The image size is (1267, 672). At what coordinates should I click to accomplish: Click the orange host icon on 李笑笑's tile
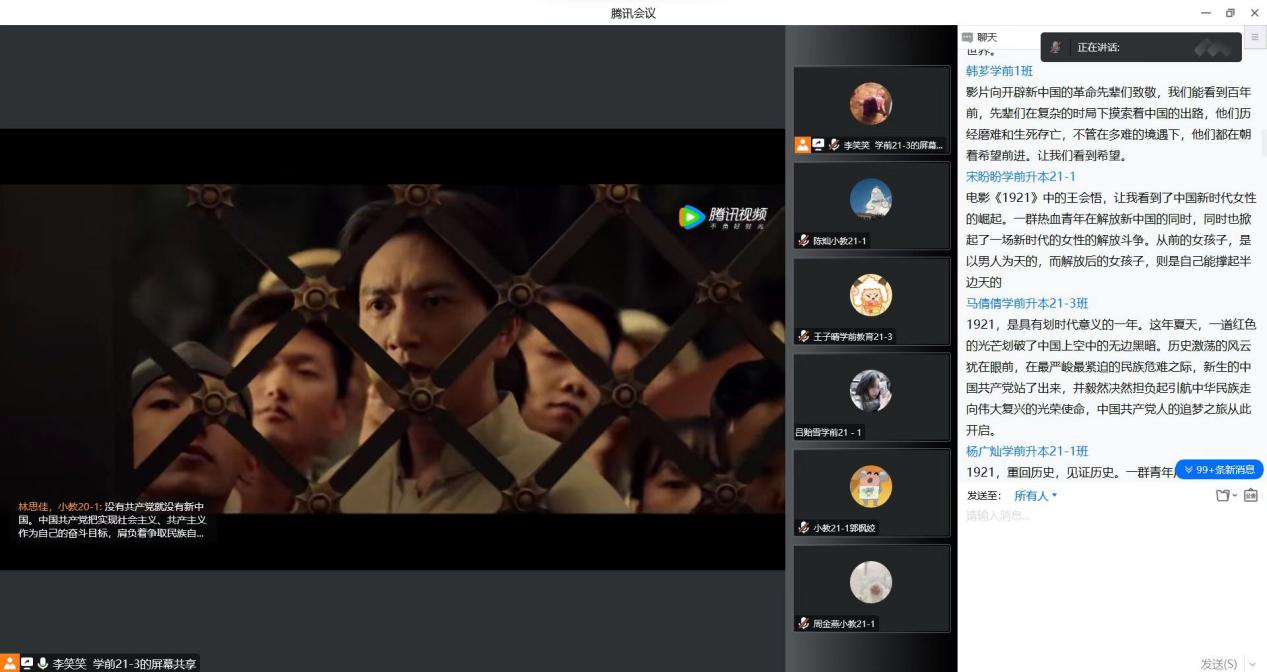802,145
